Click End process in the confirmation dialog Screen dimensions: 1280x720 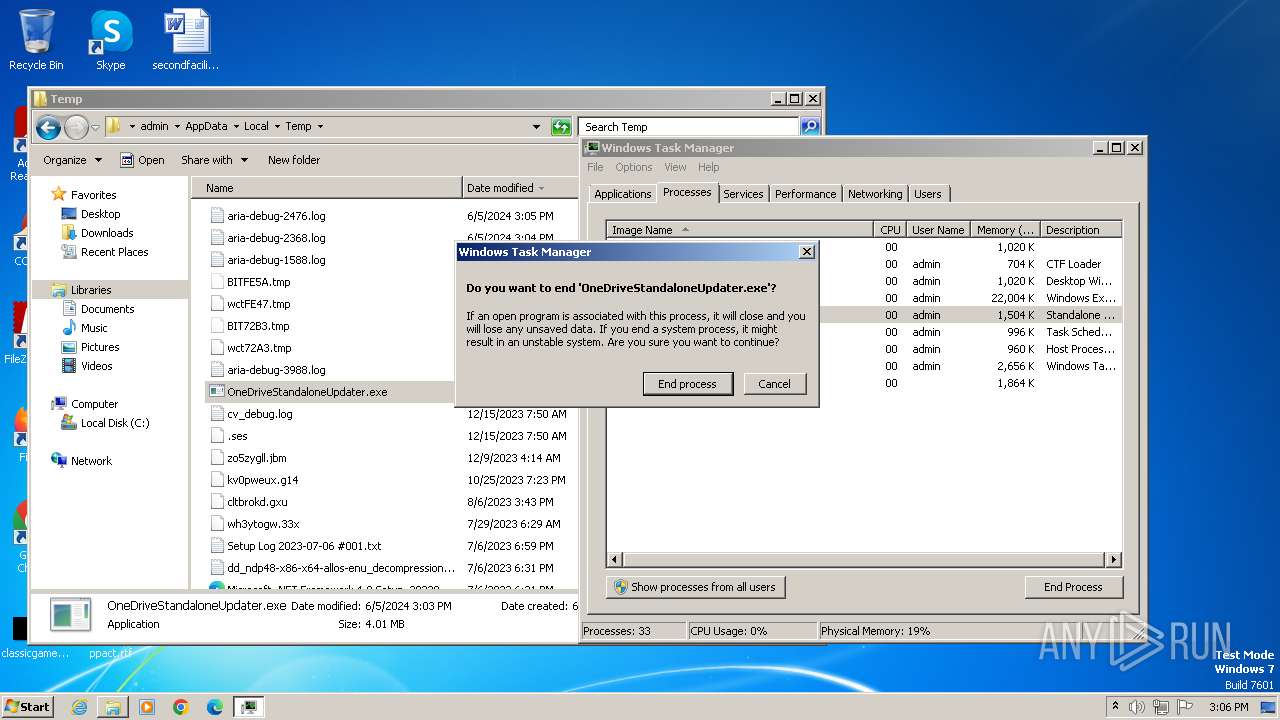pyautogui.click(x=687, y=384)
